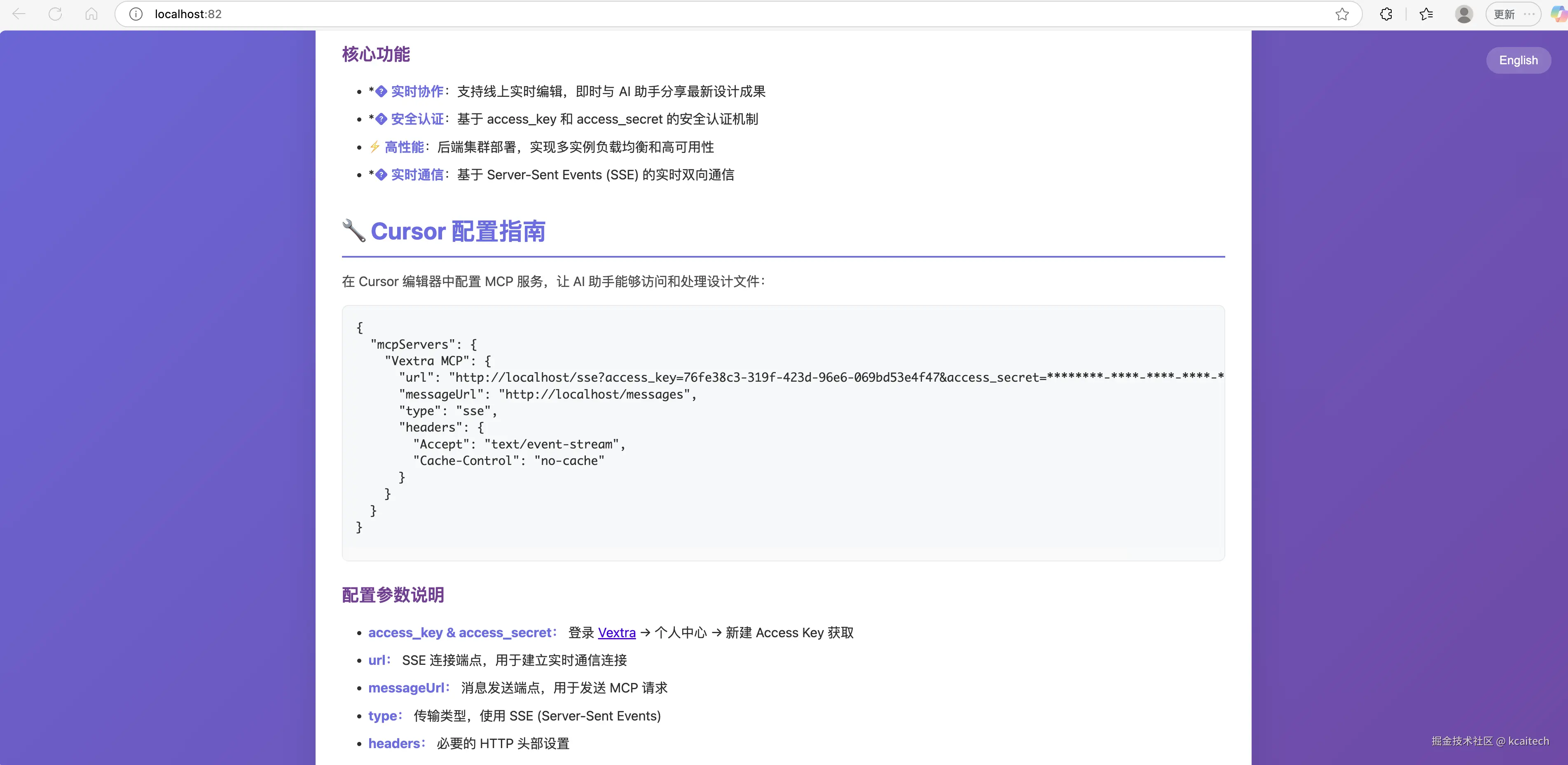Click the 配置参数说明 section heading
Viewport: 1568px width, 765px height.
point(393,595)
